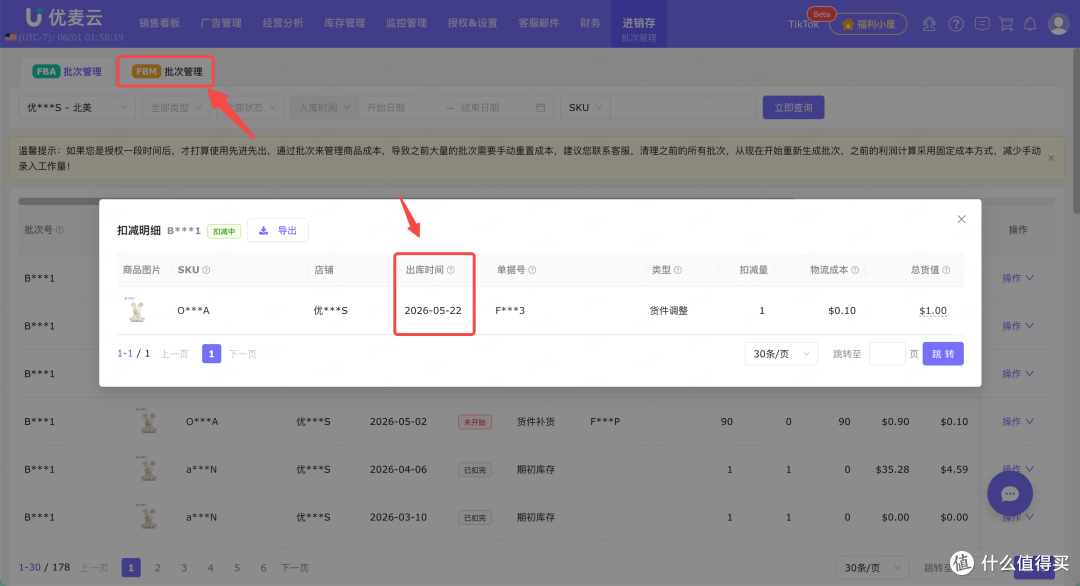Click info icon next to 出库时间
The height and width of the screenshot is (586, 1080).
click(x=450, y=270)
